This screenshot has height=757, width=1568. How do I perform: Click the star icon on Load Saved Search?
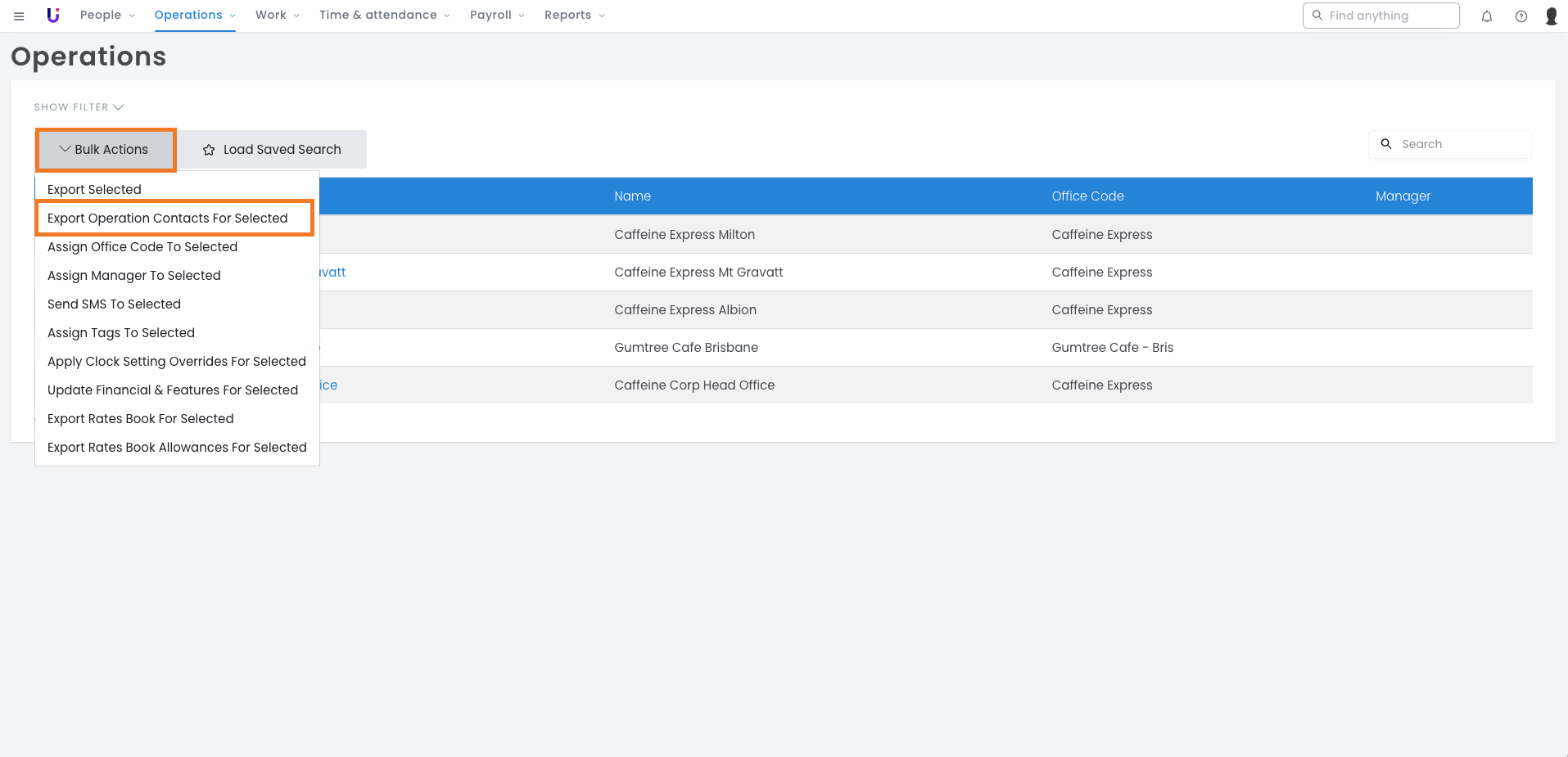209,150
